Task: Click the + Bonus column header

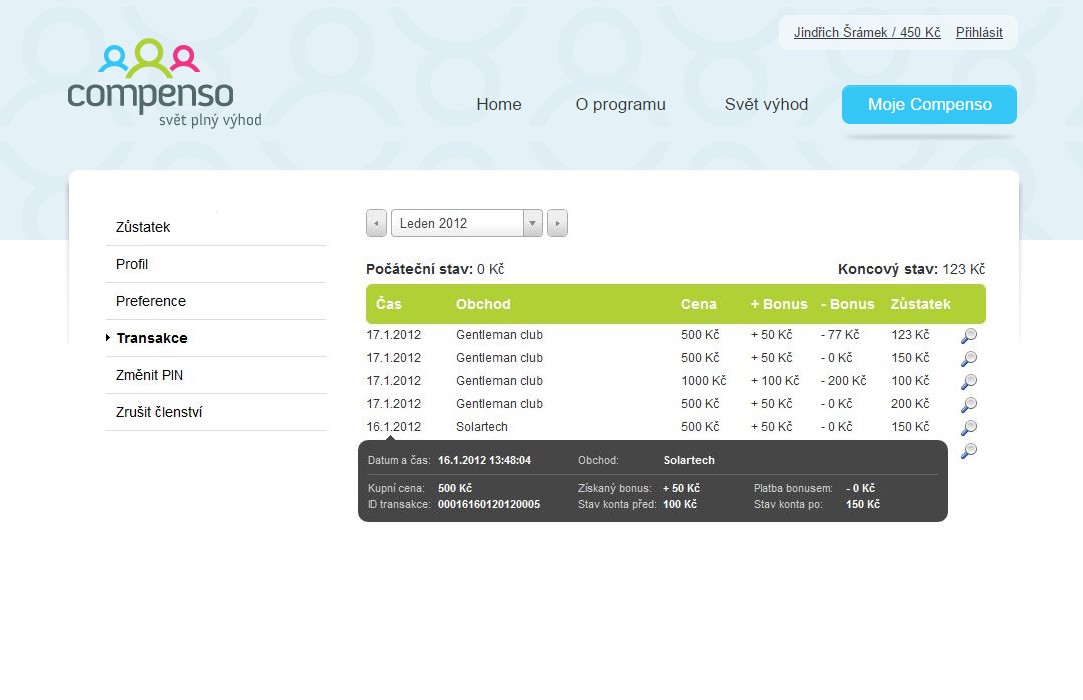Action: [779, 304]
